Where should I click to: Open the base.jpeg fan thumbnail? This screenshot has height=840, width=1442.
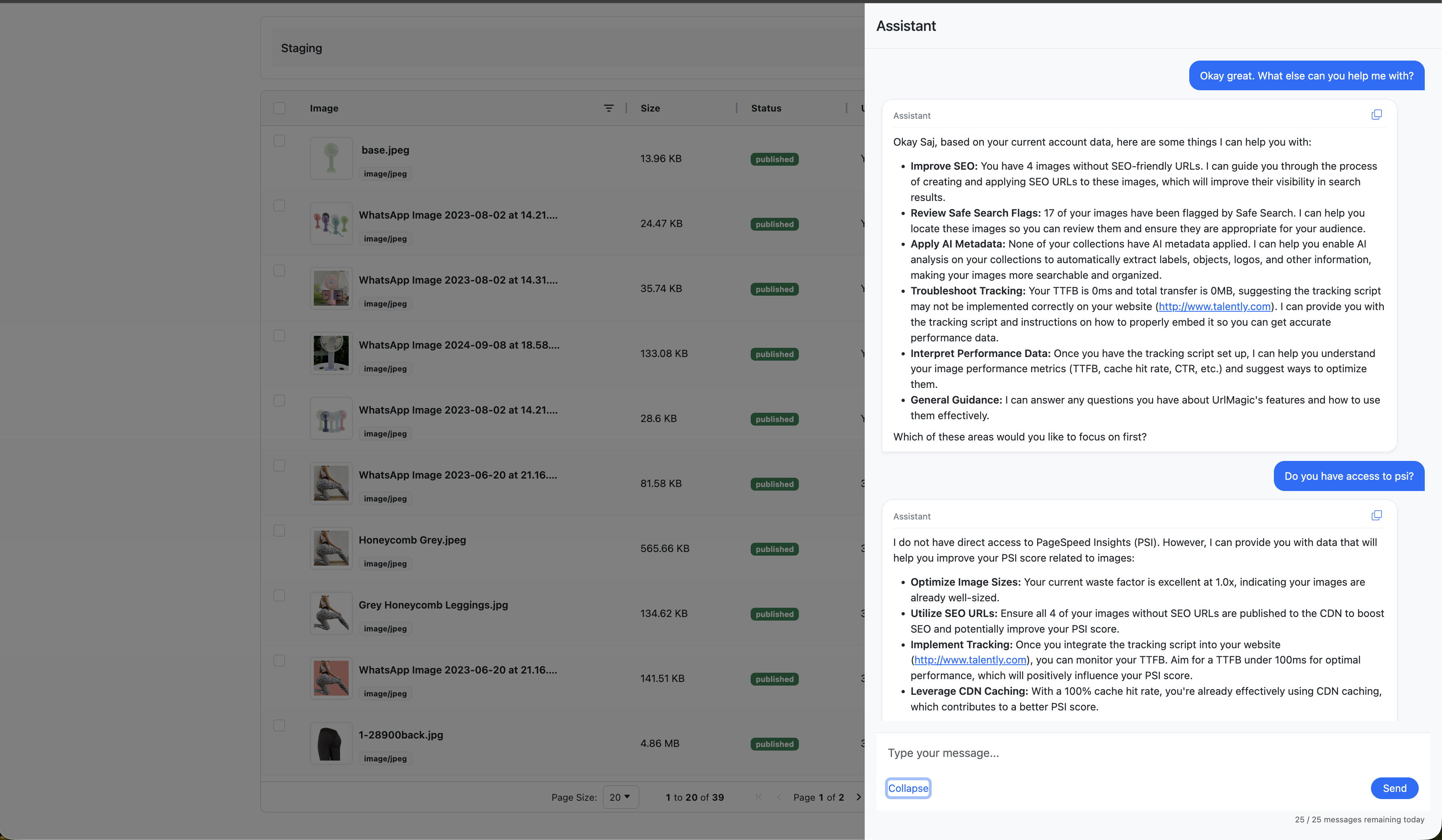[x=331, y=158]
